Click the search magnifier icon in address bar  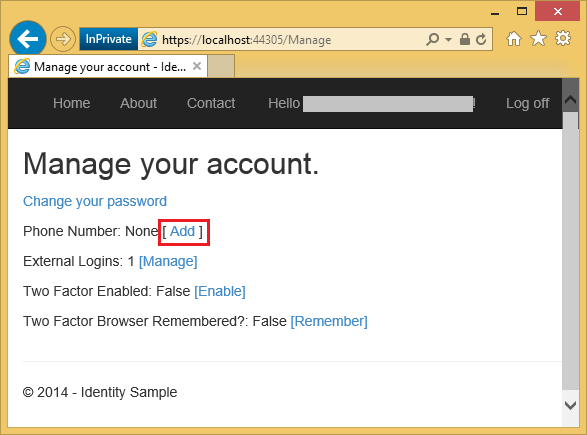click(x=432, y=39)
